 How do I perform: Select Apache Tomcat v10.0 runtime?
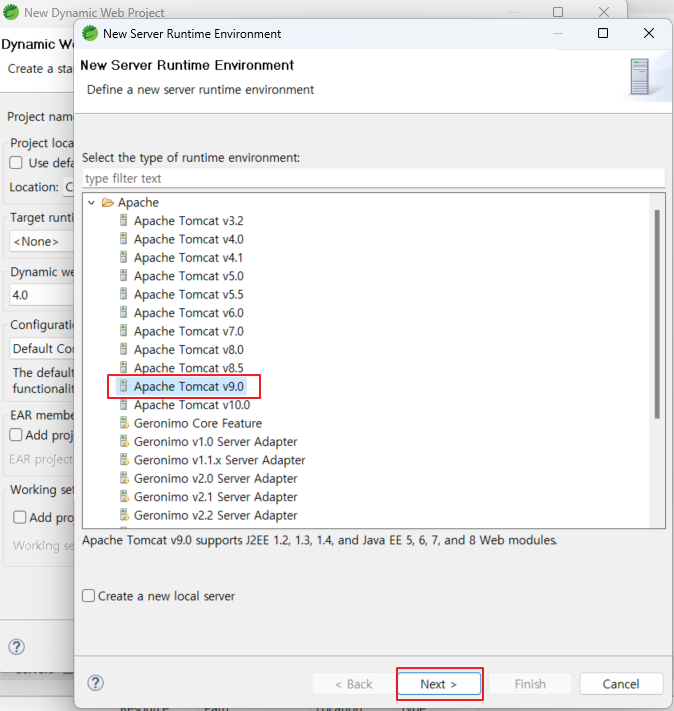[x=192, y=405]
